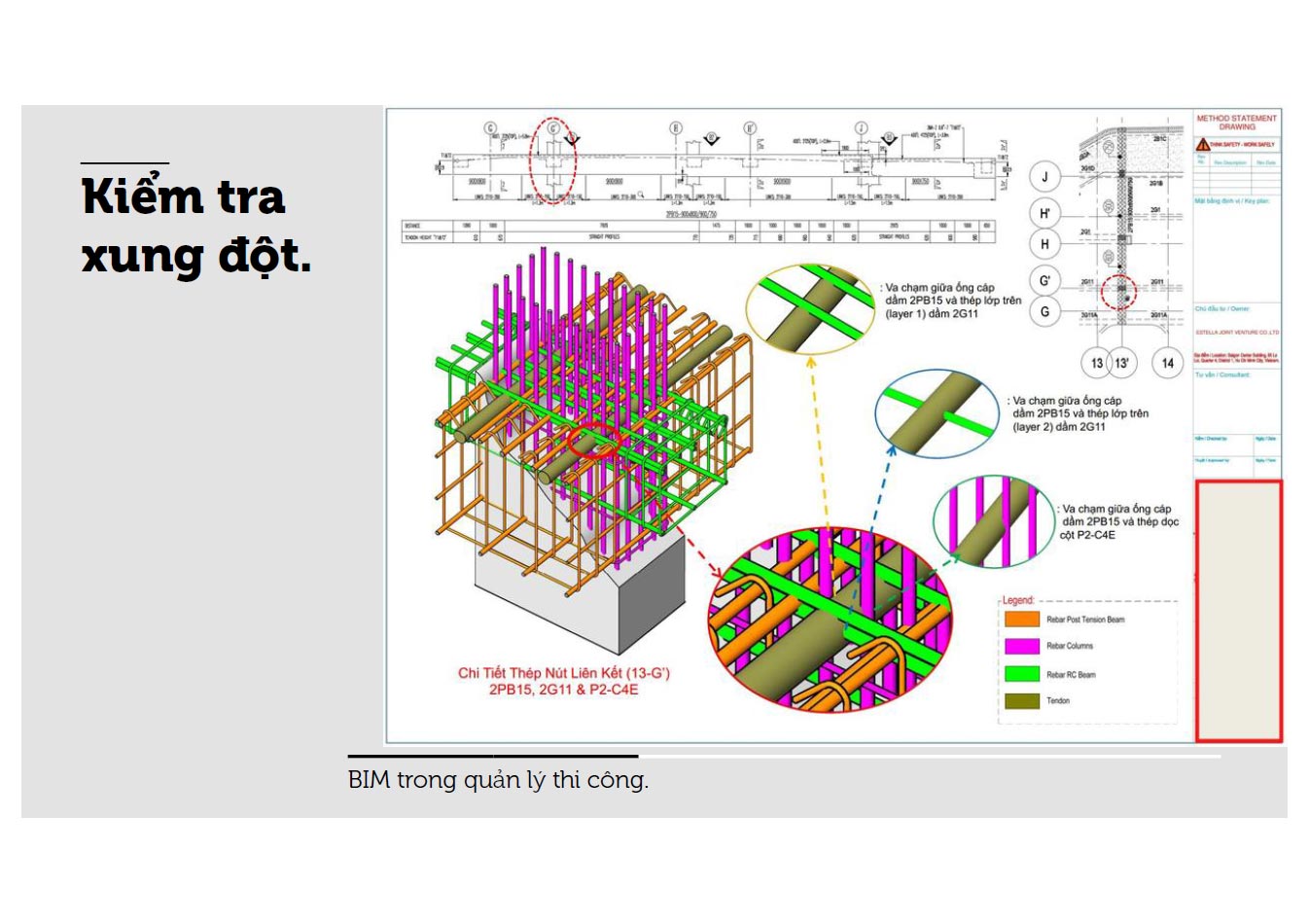This screenshot has width=1308, height=924.
Task: Click the orange Rebar Post Tension Beam swatch
Action: pyautogui.click(x=1021, y=619)
